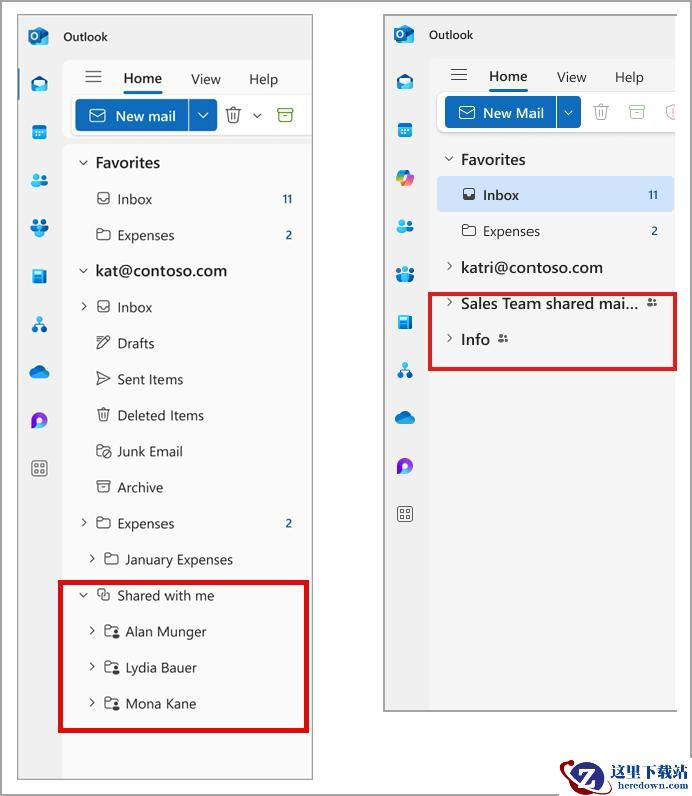The width and height of the screenshot is (692, 796).
Task: Expand Sales Team shared mailbox chevron
Action: (x=449, y=302)
